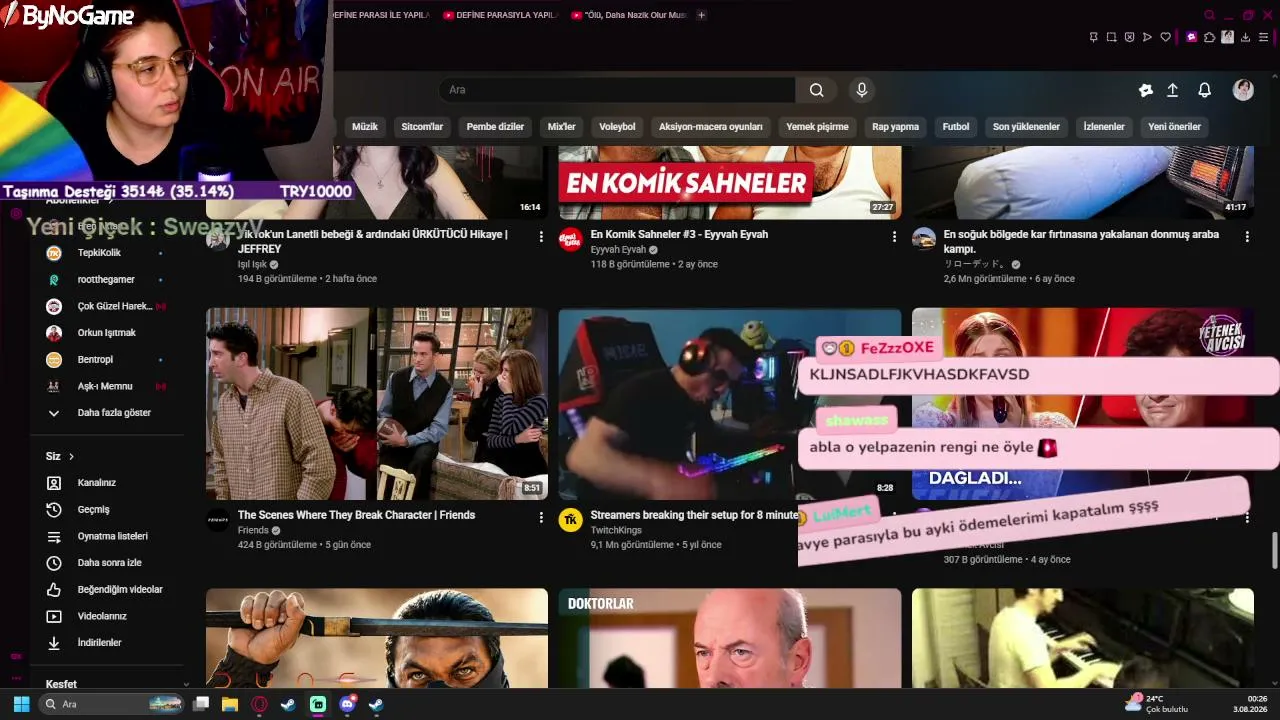
Task: Open the rootthegamer subscription channel
Action: coord(107,280)
